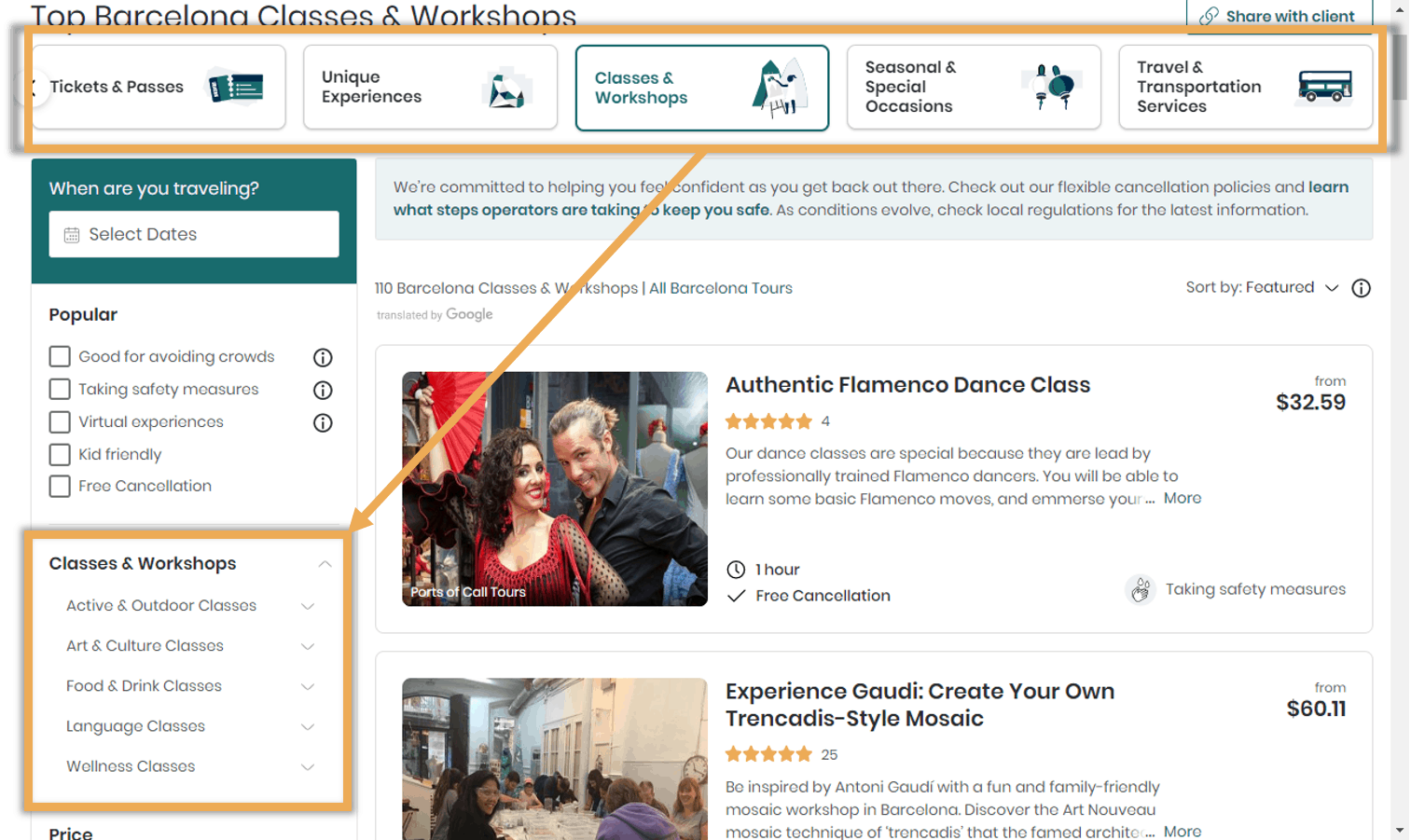Click the $60.11 price
The width and height of the screenshot is (1411, 840).
pos(1316,709)
